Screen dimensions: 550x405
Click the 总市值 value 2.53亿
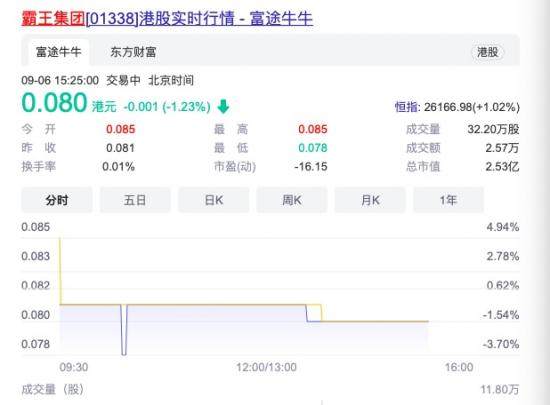[502, 166]
